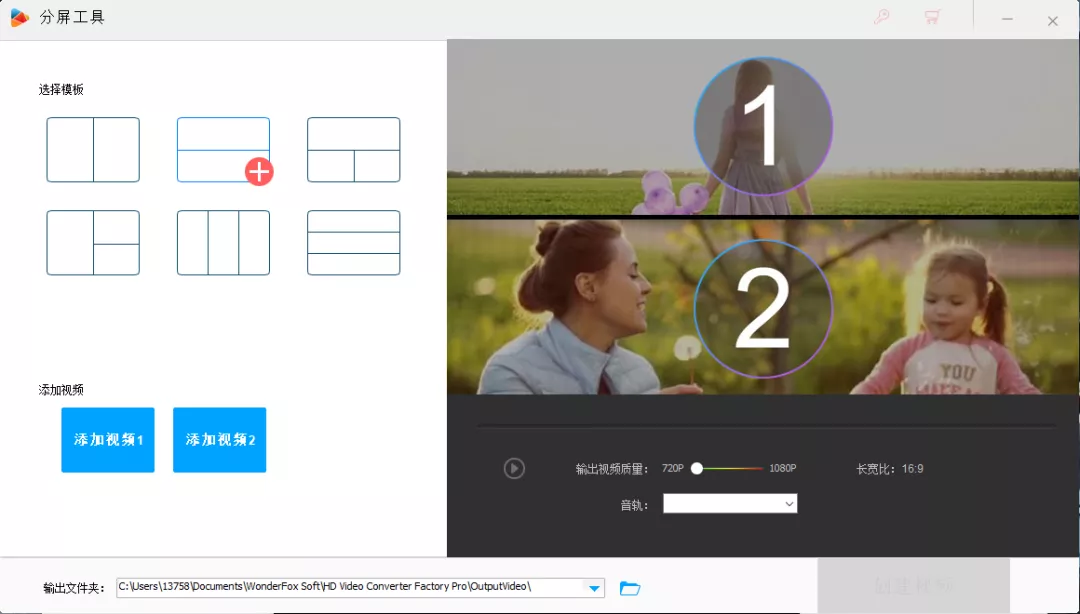Expand the audio track dropdown
The image size is (1080, 614).
click(730, 504)
